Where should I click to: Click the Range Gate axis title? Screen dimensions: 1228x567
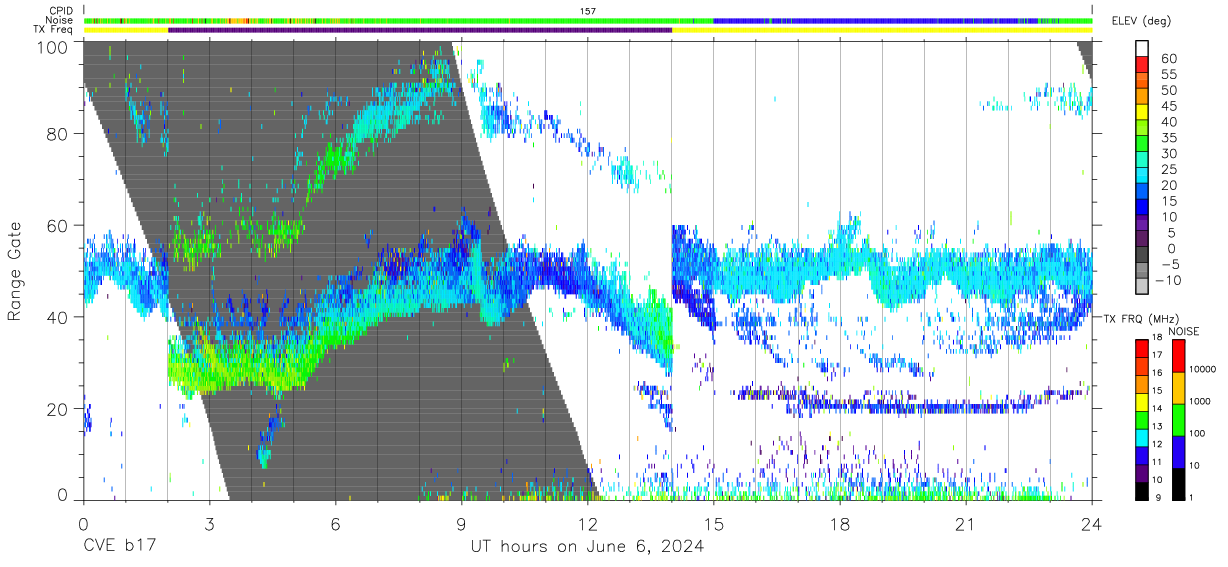tap(15, 271)
